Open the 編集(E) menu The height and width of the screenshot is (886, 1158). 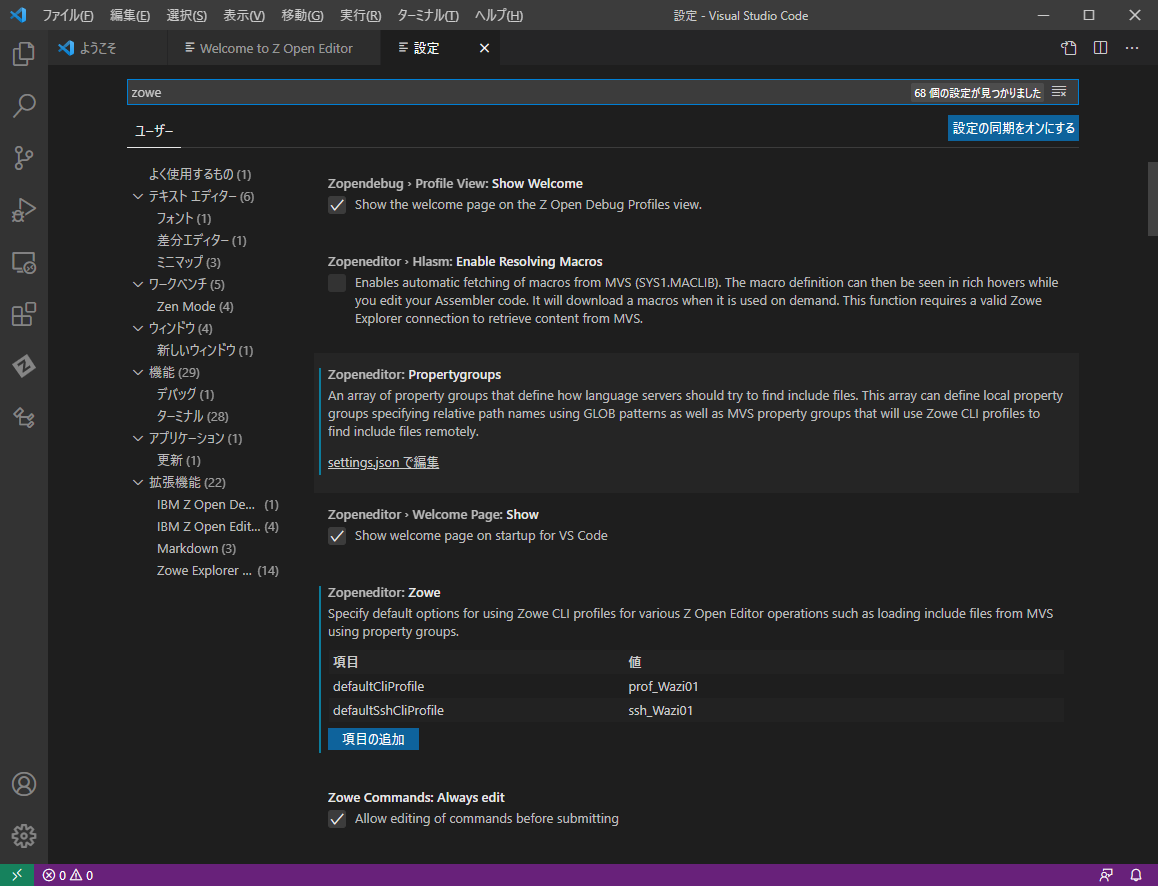click(x=130, y=16)
